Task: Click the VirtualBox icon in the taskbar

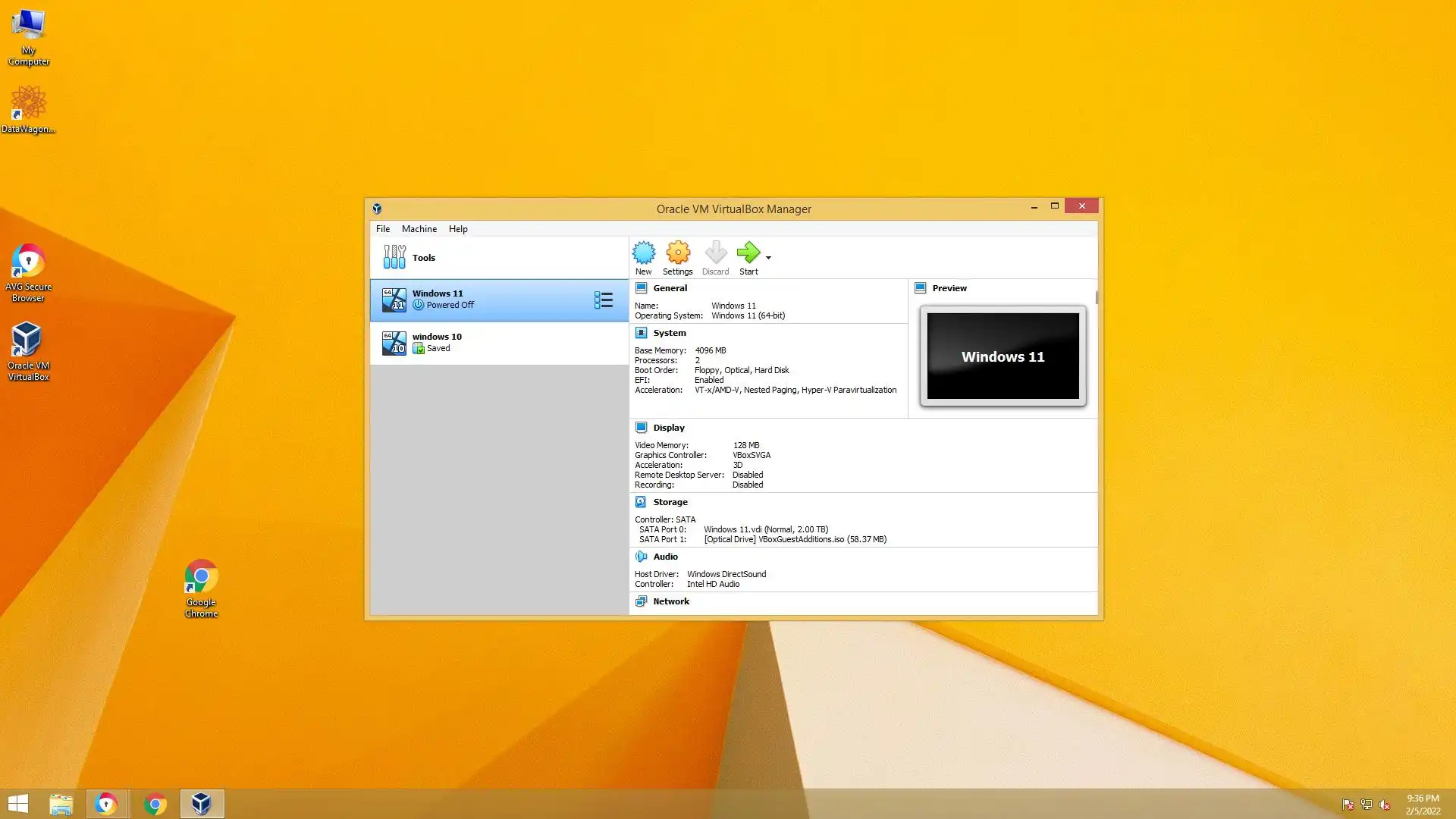Action: pos(202,803)
